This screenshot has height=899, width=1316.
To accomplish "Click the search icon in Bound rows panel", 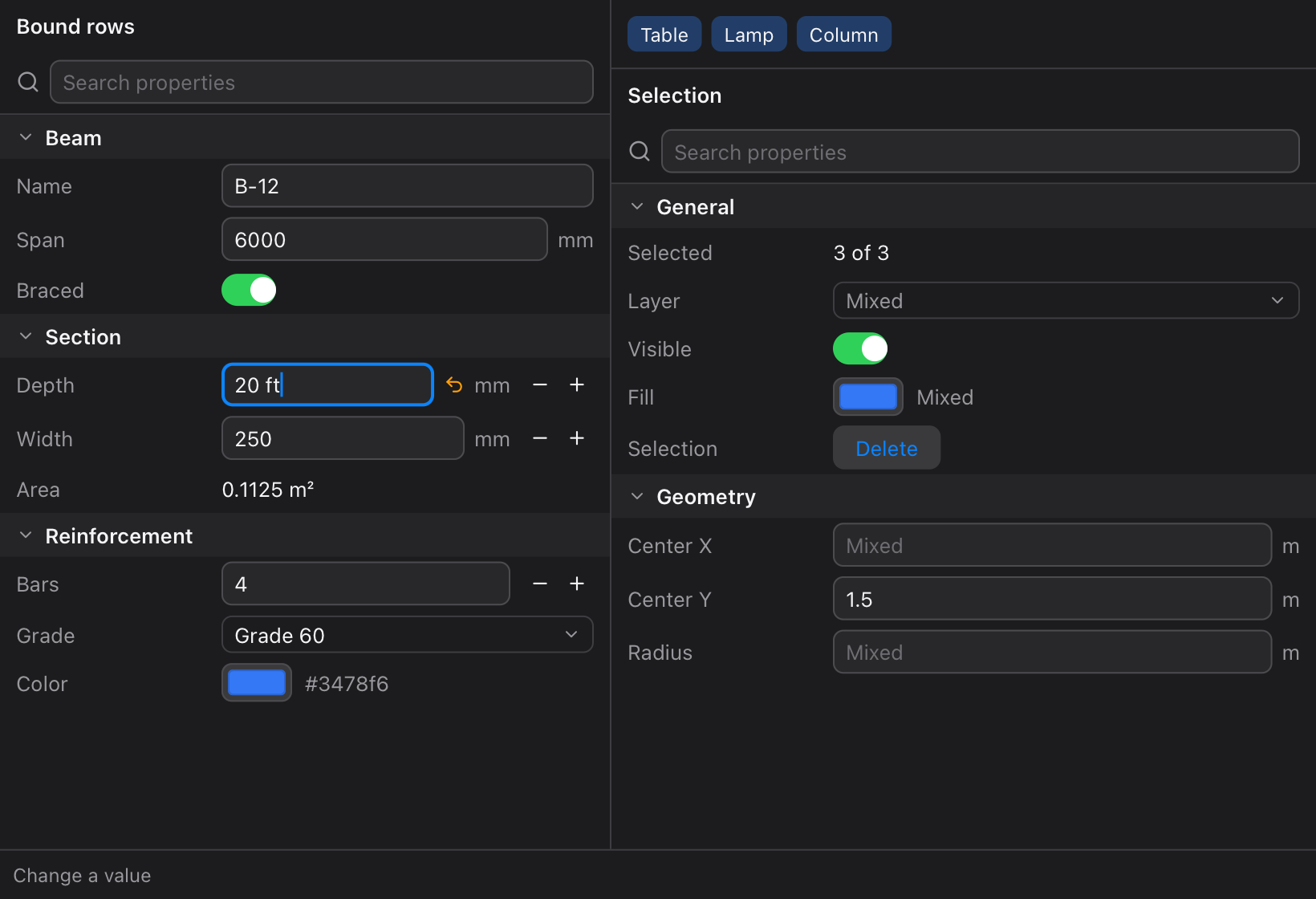I will click(28, 82).
